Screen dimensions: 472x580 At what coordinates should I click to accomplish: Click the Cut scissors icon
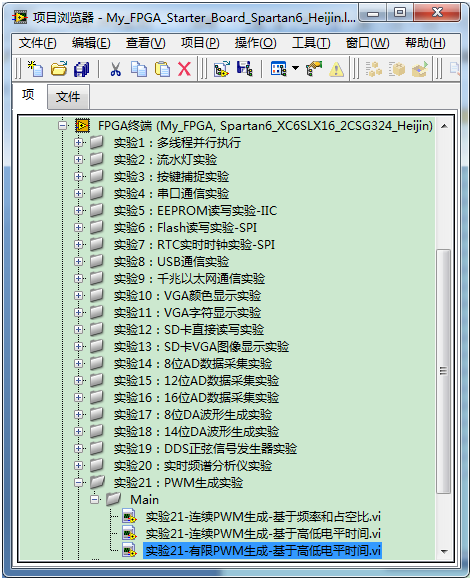[116, 69]
